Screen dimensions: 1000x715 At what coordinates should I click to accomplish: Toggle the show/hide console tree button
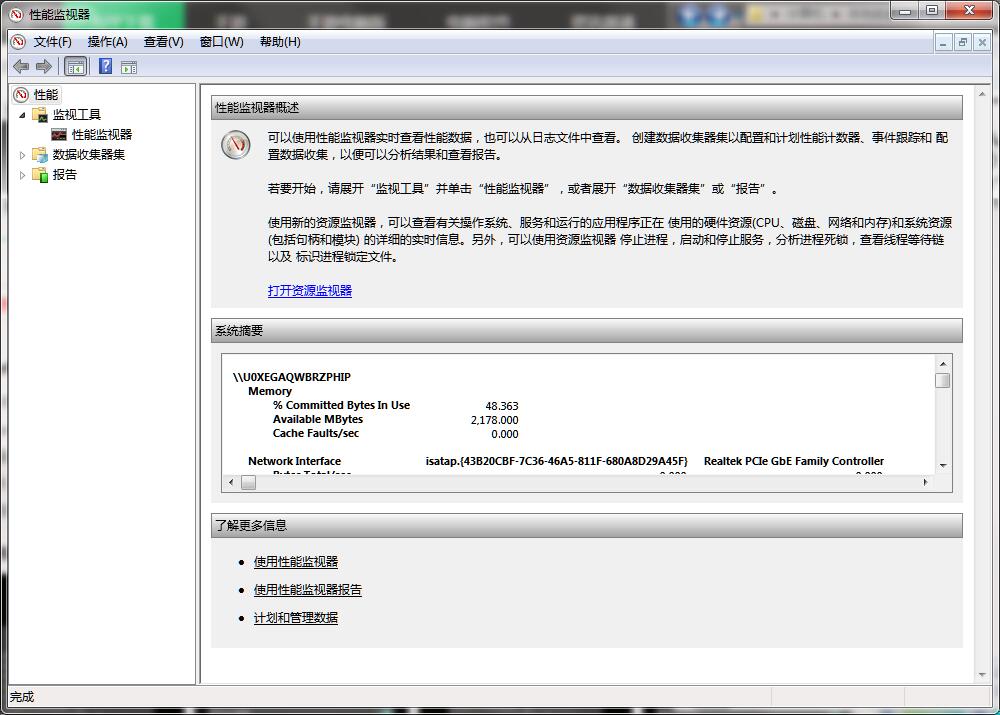tap(75, 66)
